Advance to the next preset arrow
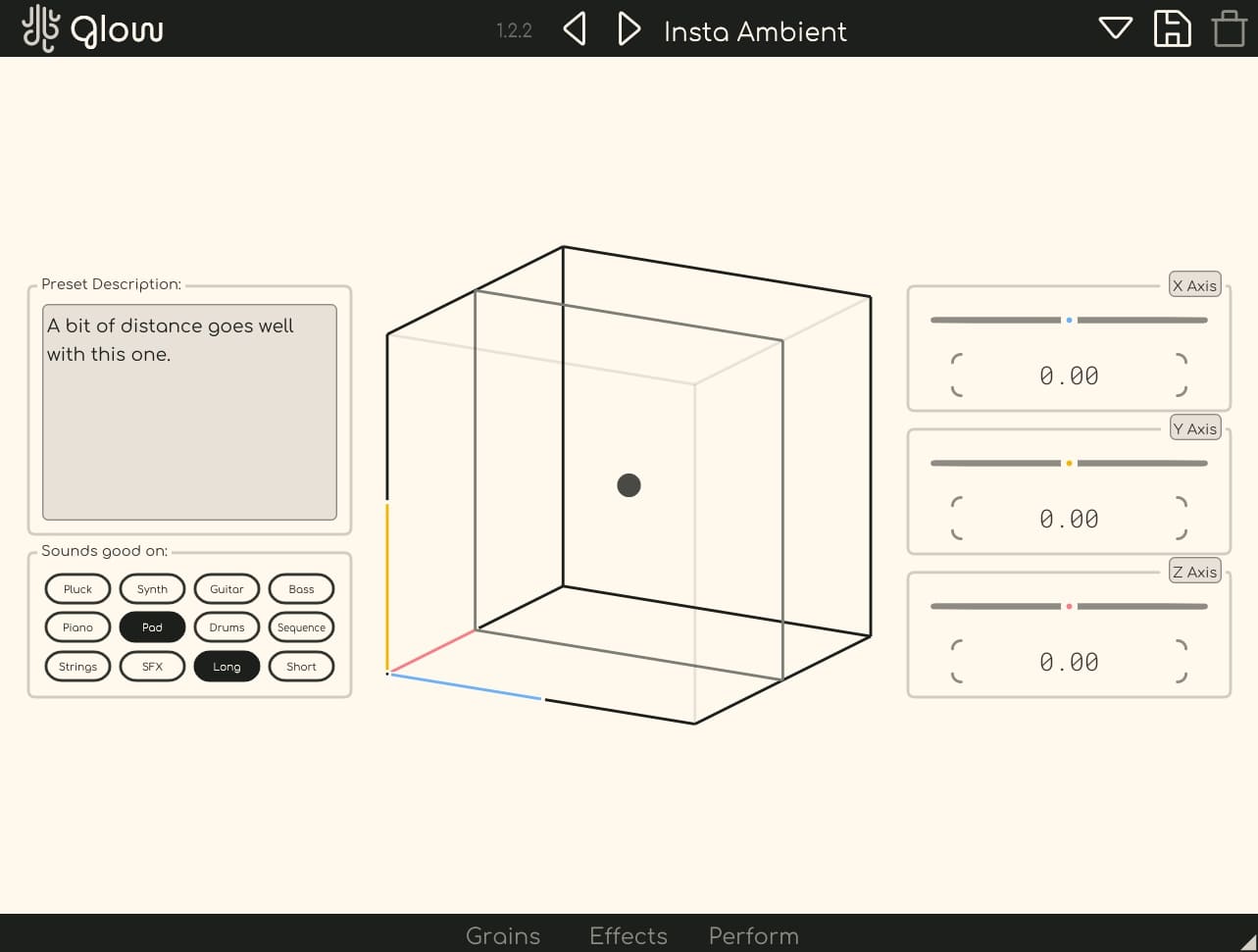 (629, 29)
